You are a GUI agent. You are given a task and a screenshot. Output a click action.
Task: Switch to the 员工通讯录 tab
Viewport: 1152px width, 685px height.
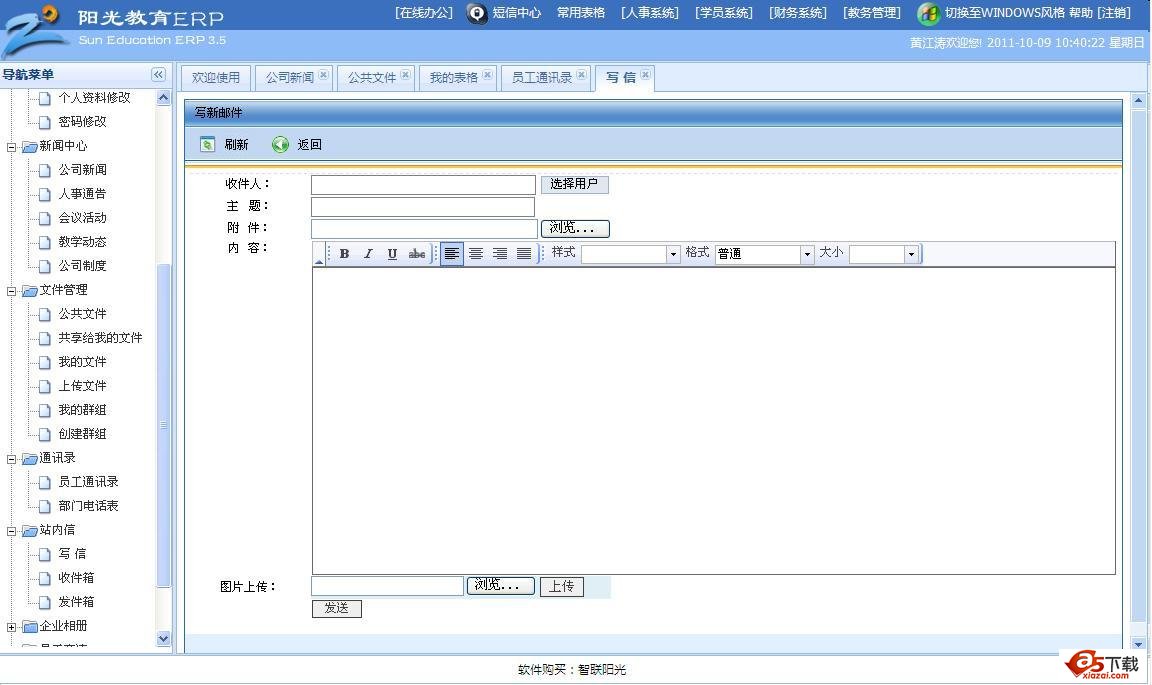pyautogui.click(x=541, y=78)
